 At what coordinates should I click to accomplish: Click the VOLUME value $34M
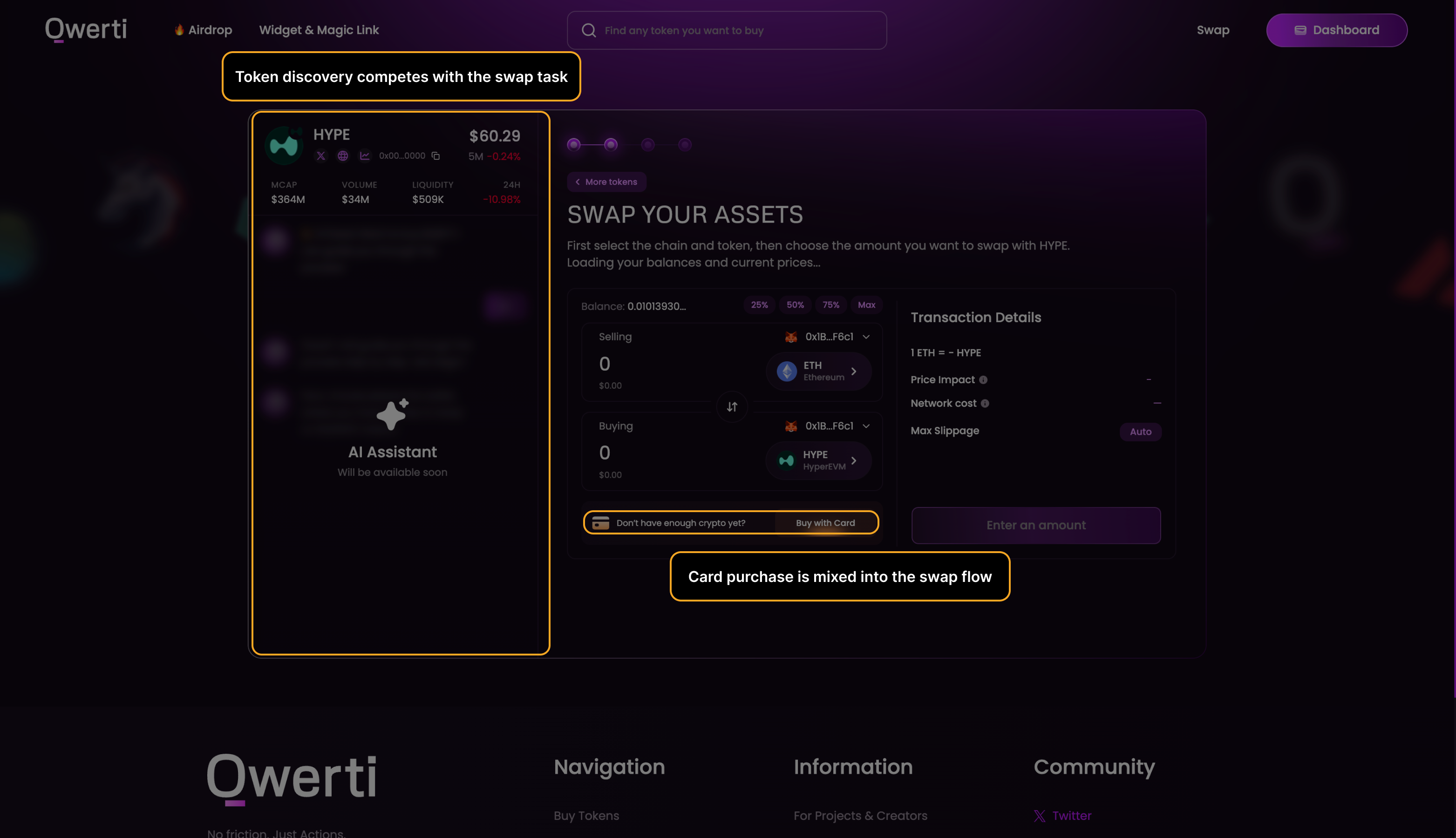coord(355,199)
